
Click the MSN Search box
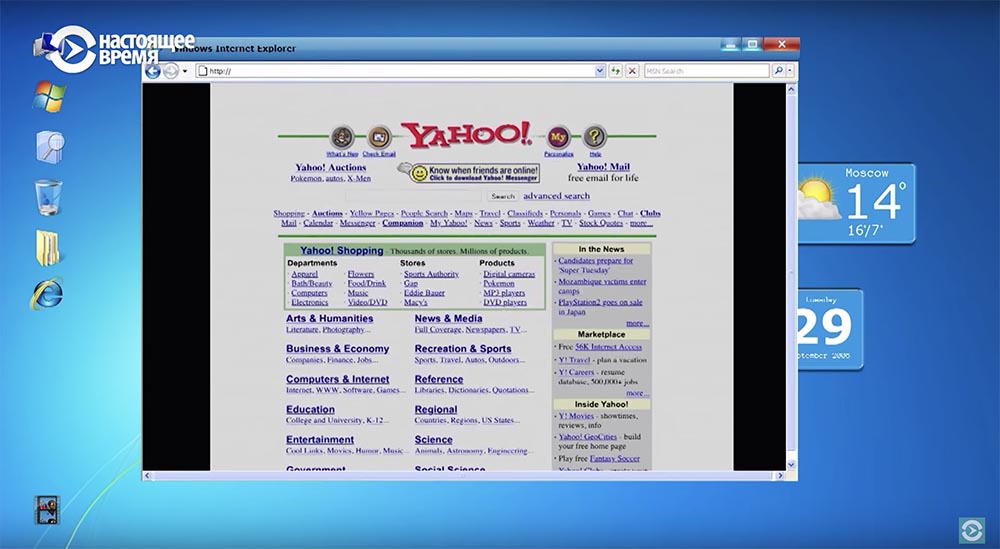point(707,71)
